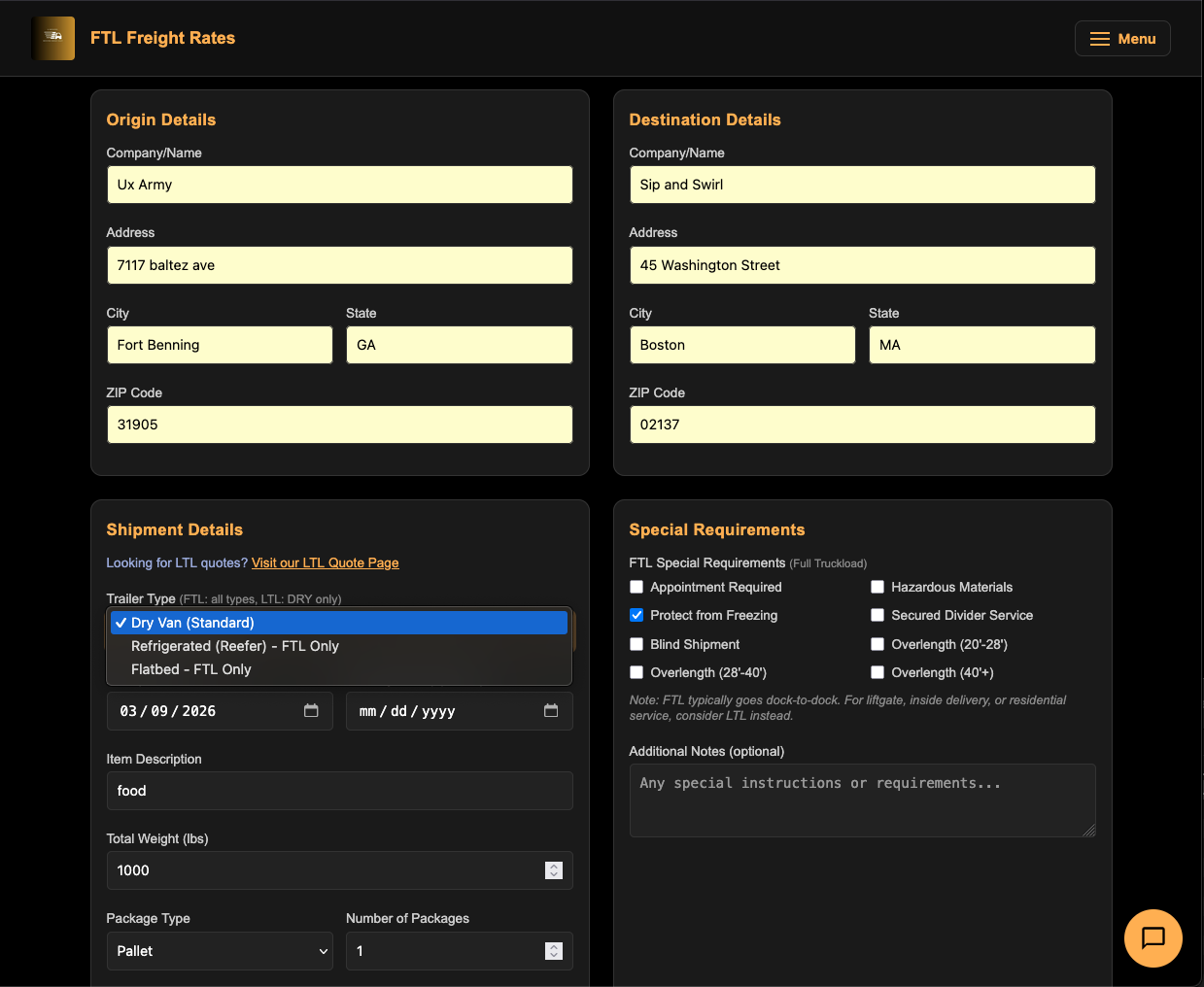Screen dimensions: 1204x987
Task: Expand the Package Type Pallet dropdown
Action: pyautogui.click(x=220, y=951)
